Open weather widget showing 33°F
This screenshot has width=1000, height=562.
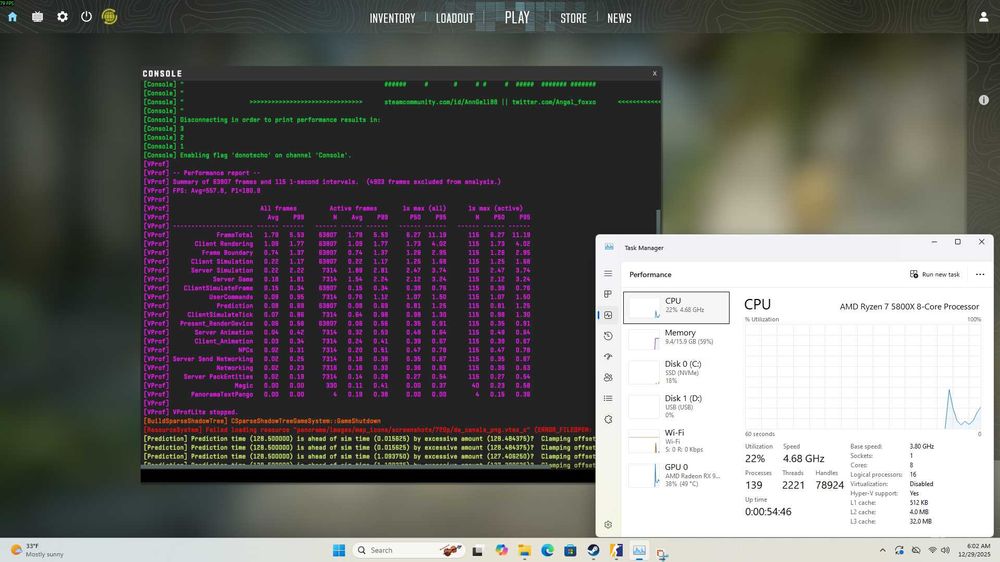[x=37, y=550]
